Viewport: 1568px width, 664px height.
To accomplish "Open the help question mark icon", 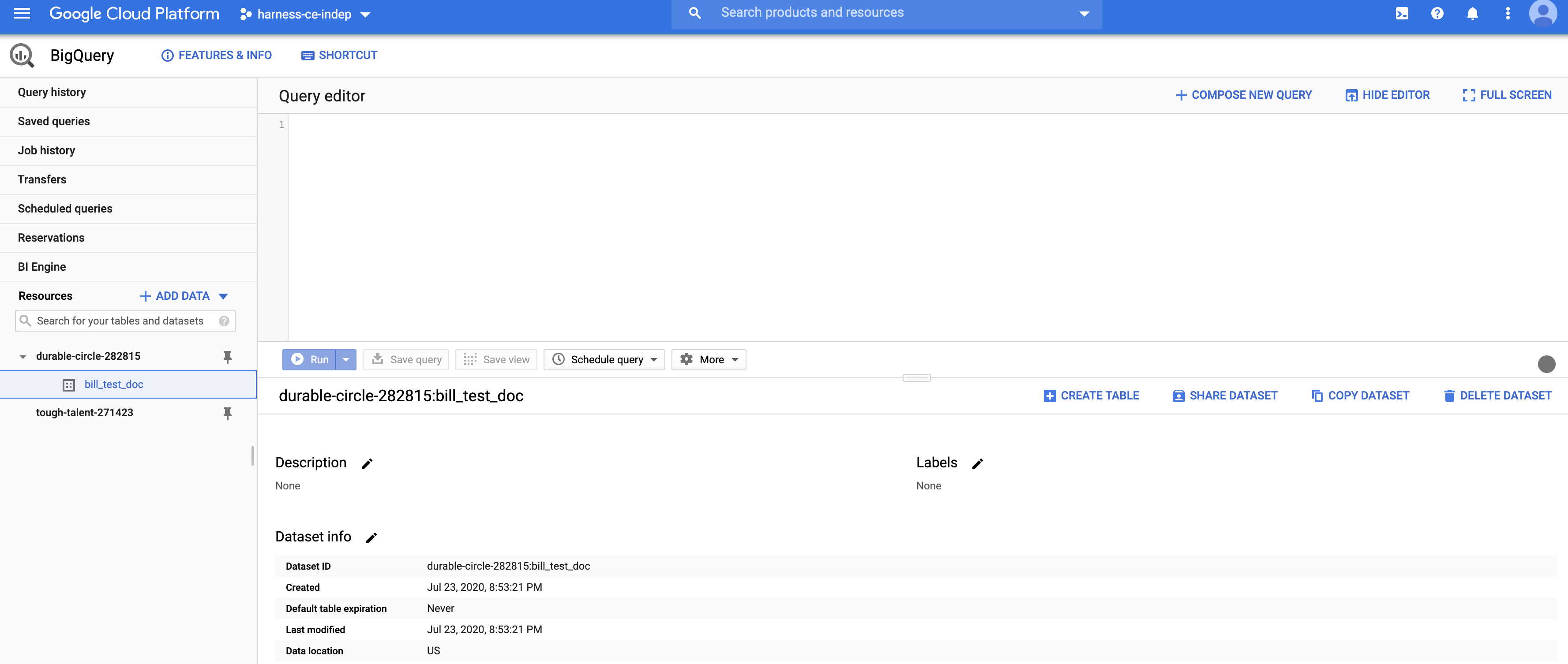I will 1437,13.
